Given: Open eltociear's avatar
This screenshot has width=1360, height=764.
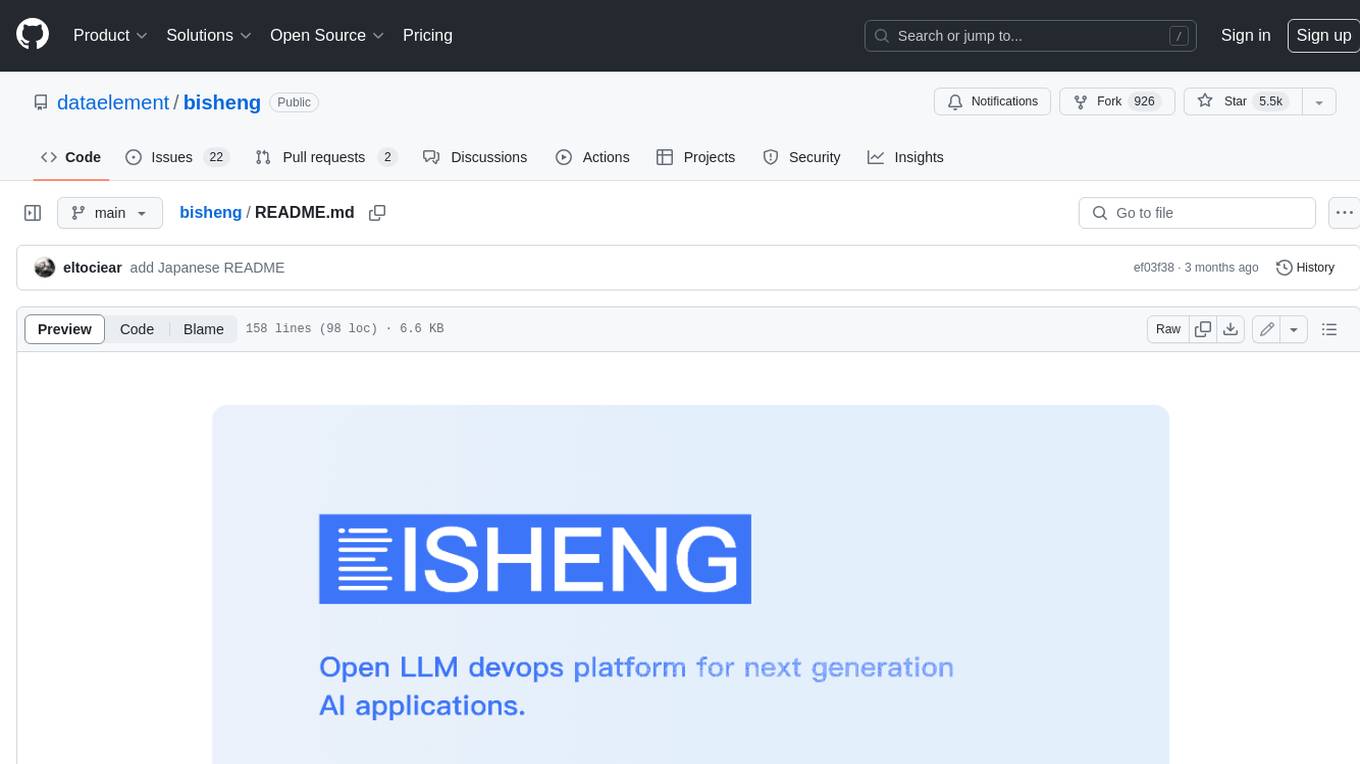Looking at the screenshot, I should pyautogui.click(x=44, y=267).
